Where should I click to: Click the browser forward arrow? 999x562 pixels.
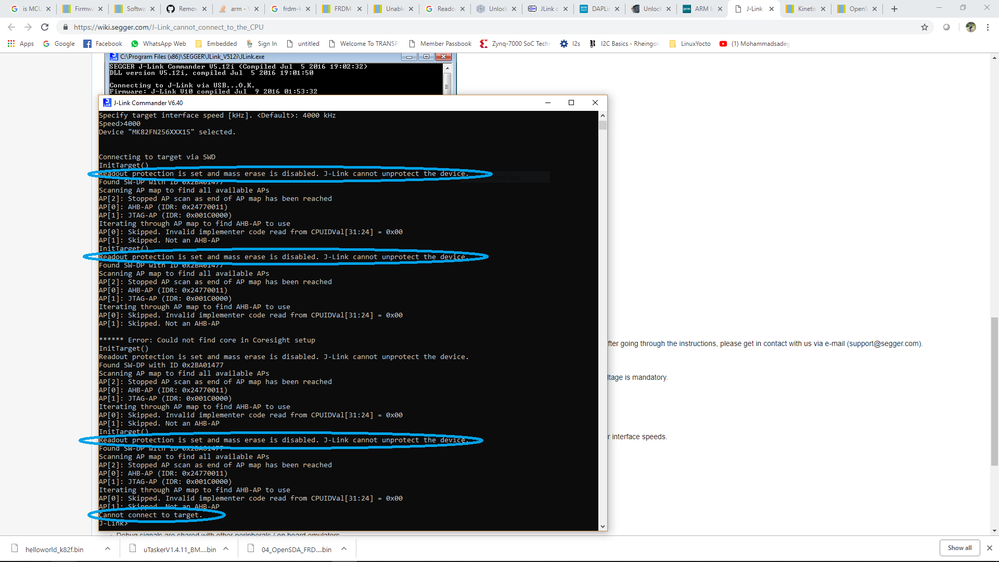(28, 27)
